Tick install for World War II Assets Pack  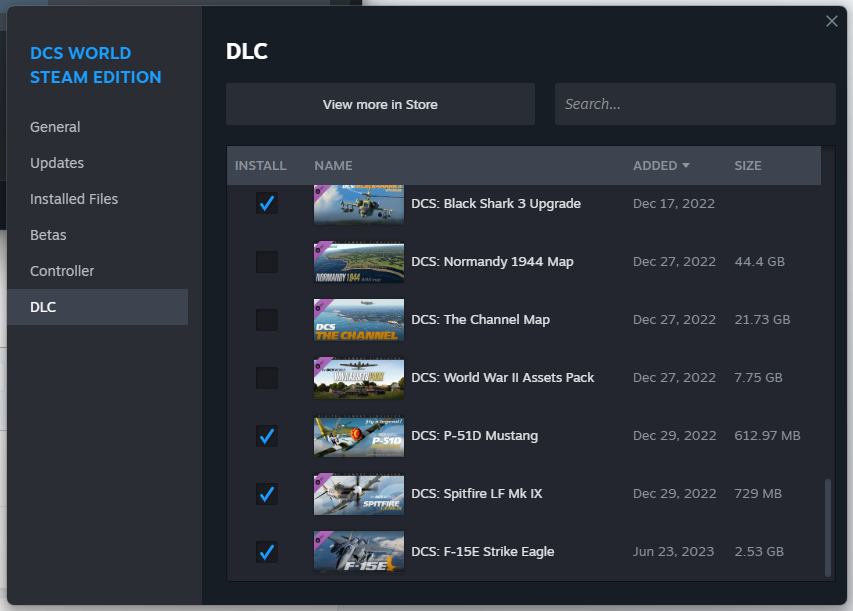267,378
